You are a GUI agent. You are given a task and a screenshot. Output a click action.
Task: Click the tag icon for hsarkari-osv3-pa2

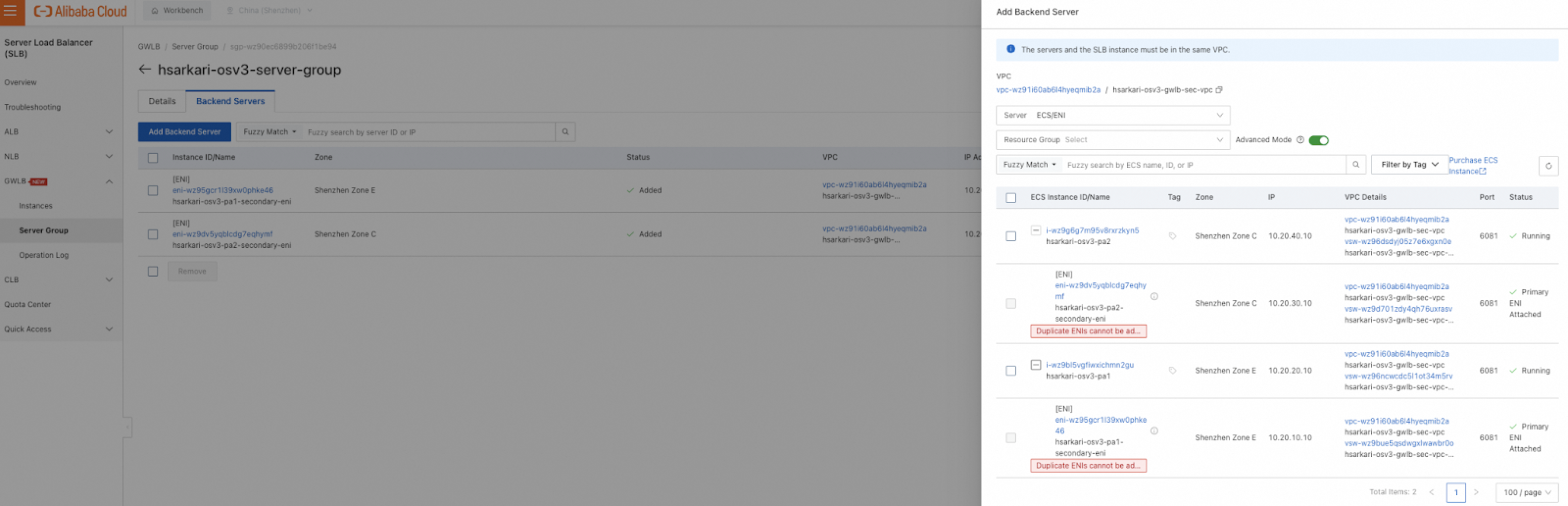[x=1173, y=236]
